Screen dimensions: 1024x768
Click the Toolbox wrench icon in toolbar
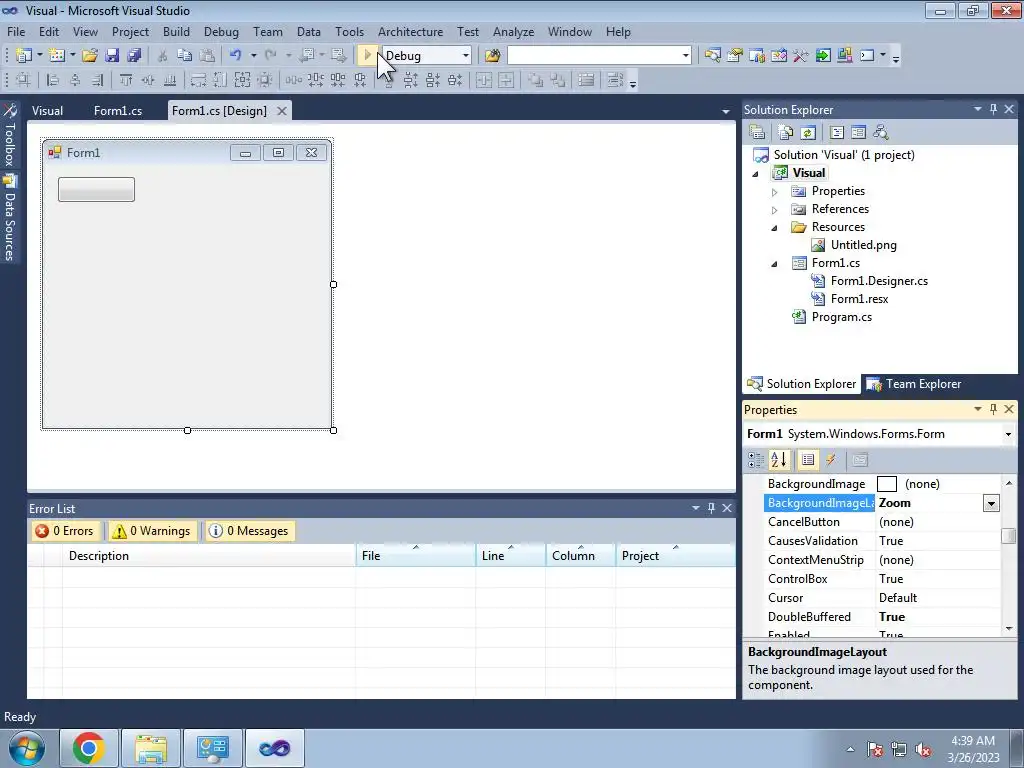point(801,56)
